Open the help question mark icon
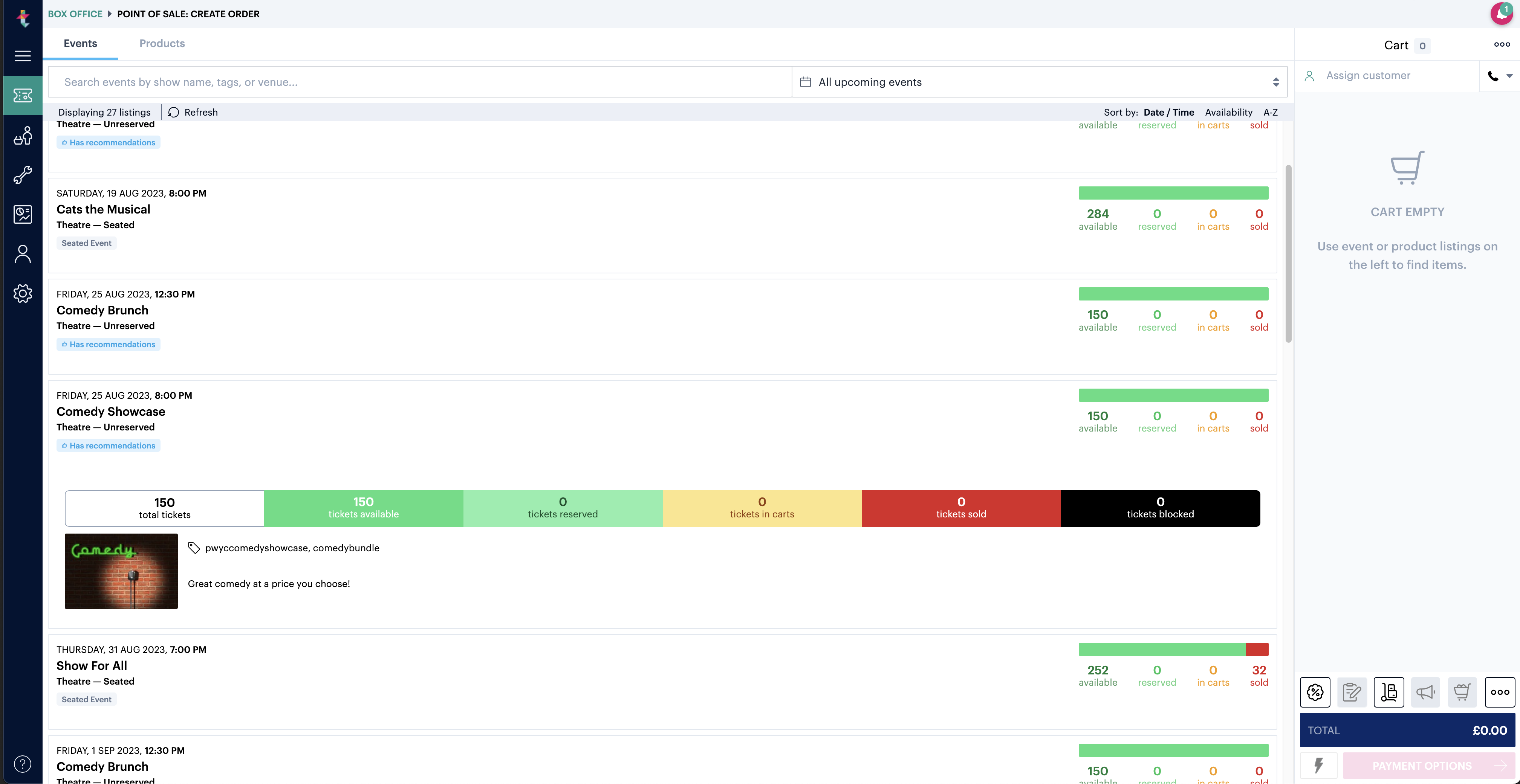The image size is (1520, 784). (x=23, y=764)
